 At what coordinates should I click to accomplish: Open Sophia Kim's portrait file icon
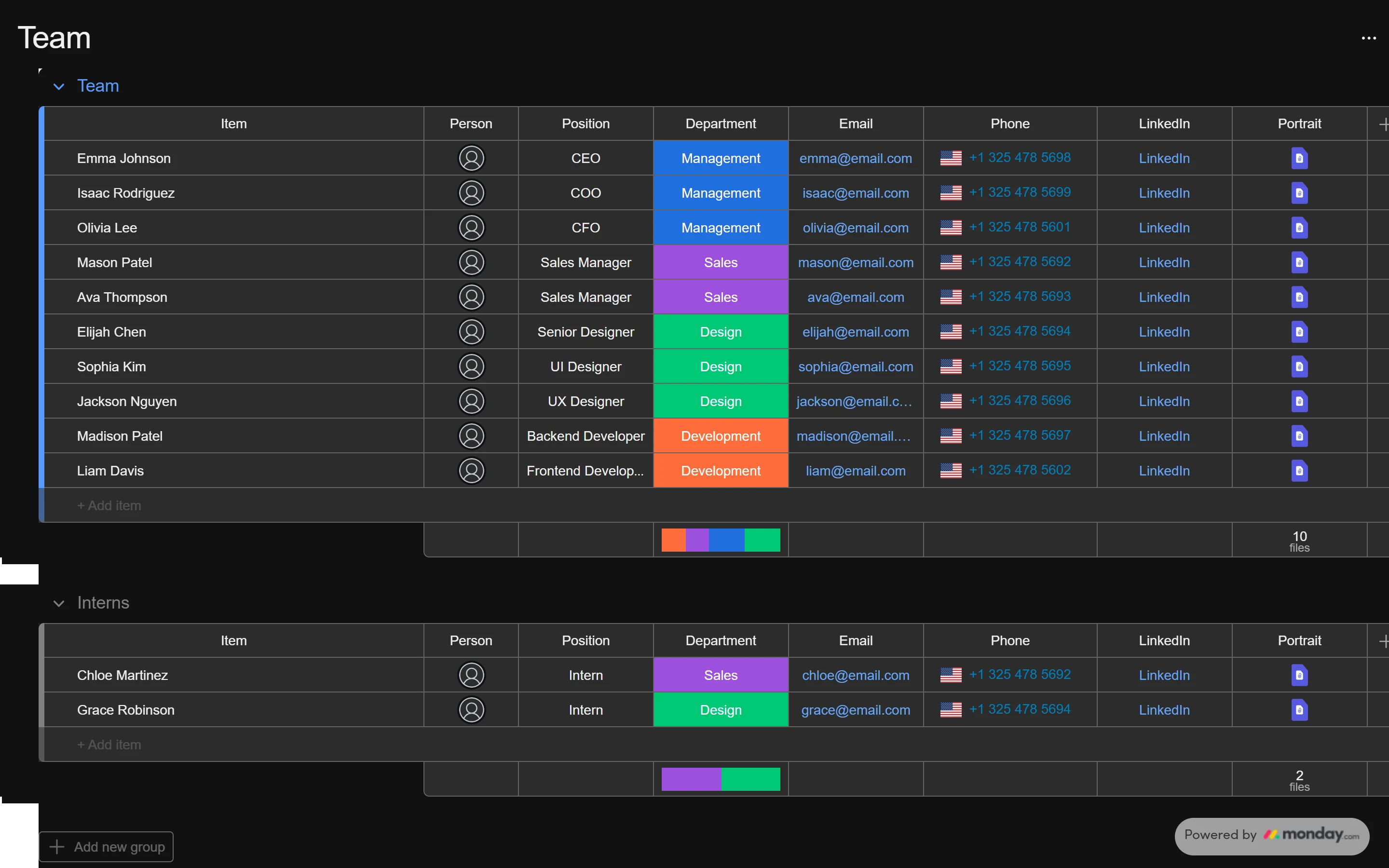click(1299, 367)
